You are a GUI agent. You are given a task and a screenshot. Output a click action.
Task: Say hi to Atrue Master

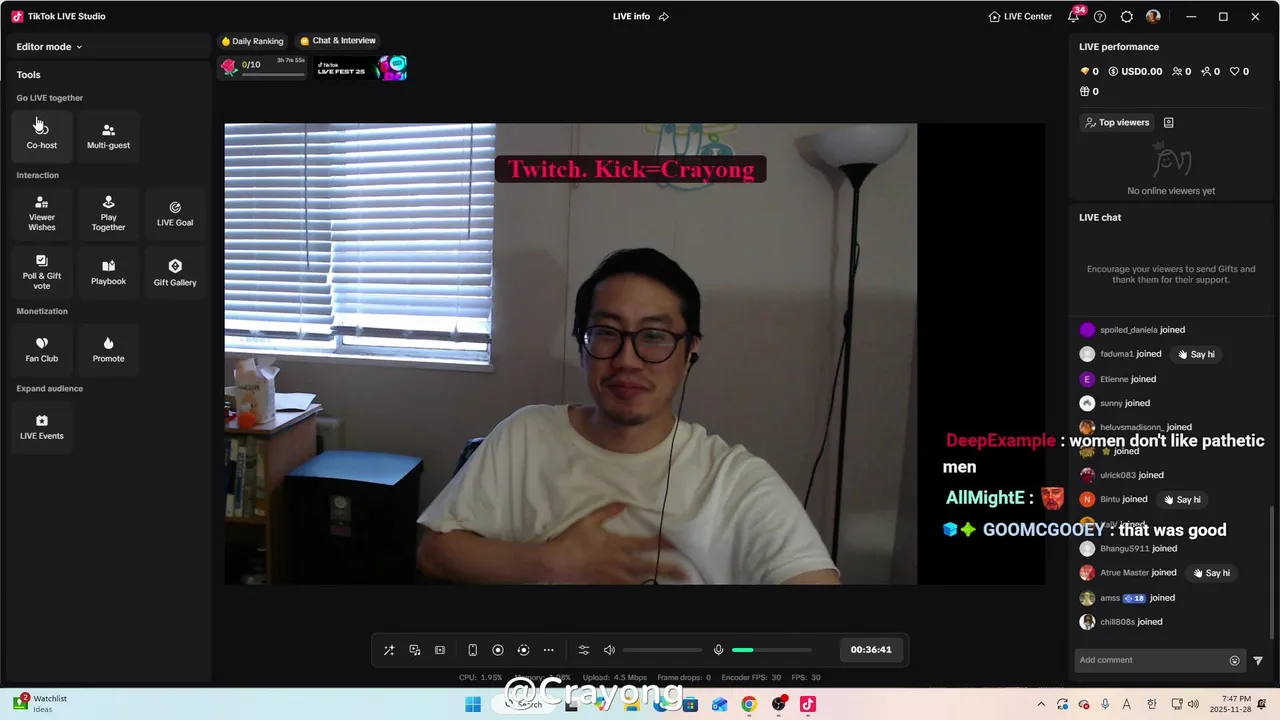tap(1210, 573)
